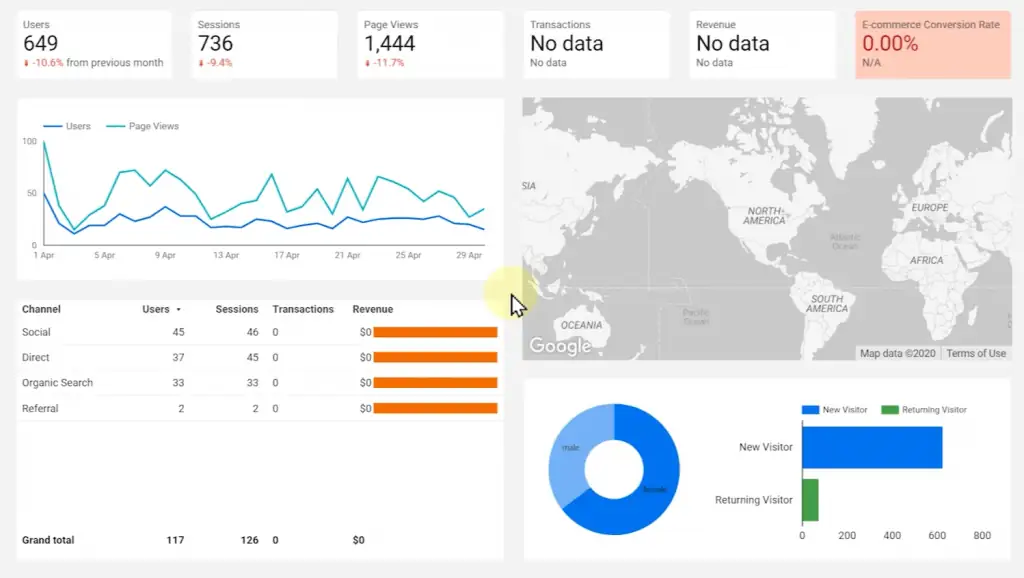Click the green Returning Visitor legend square
Viewport: 1024px width, 578px height.
pyautogui.click(x=890, y=410)
